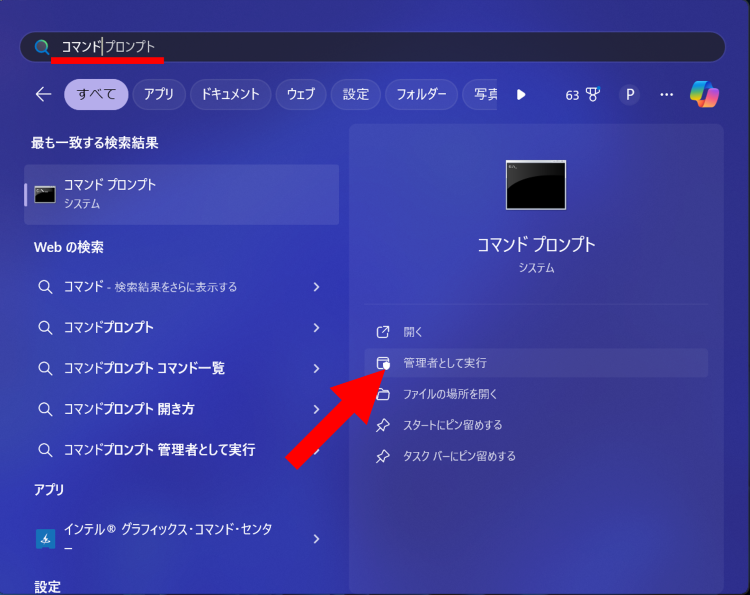
Task: Click ファイルの場所を開く option
Action: point(450,394)
